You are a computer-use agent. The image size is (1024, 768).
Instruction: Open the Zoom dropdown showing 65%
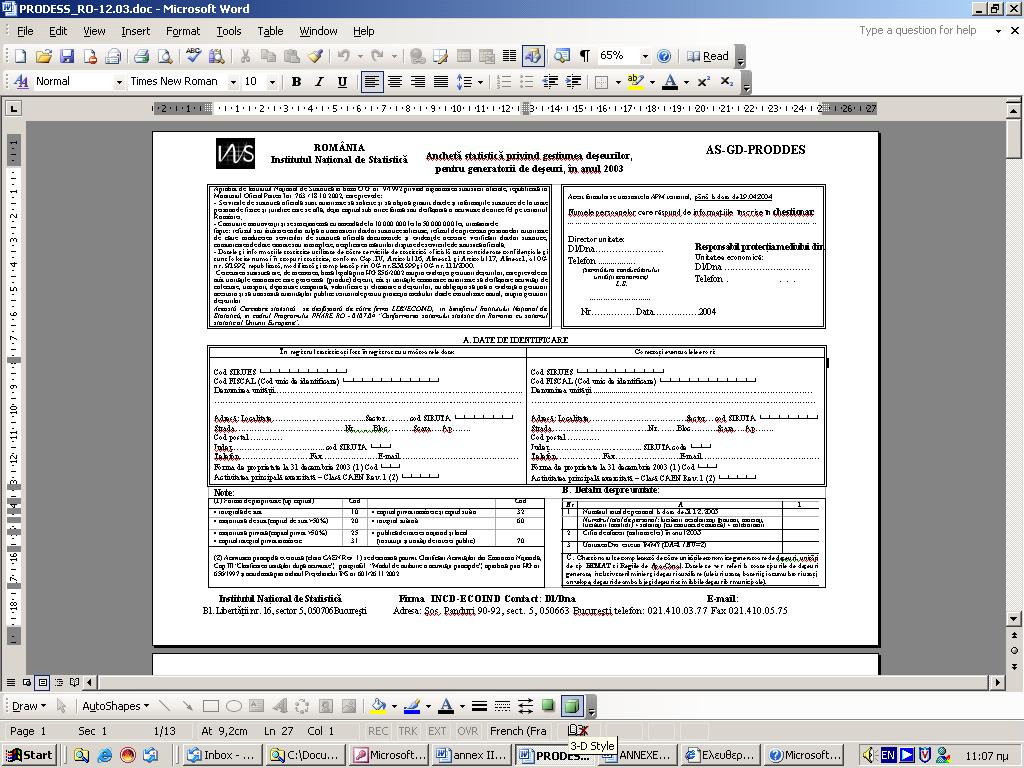click(645, 57)
